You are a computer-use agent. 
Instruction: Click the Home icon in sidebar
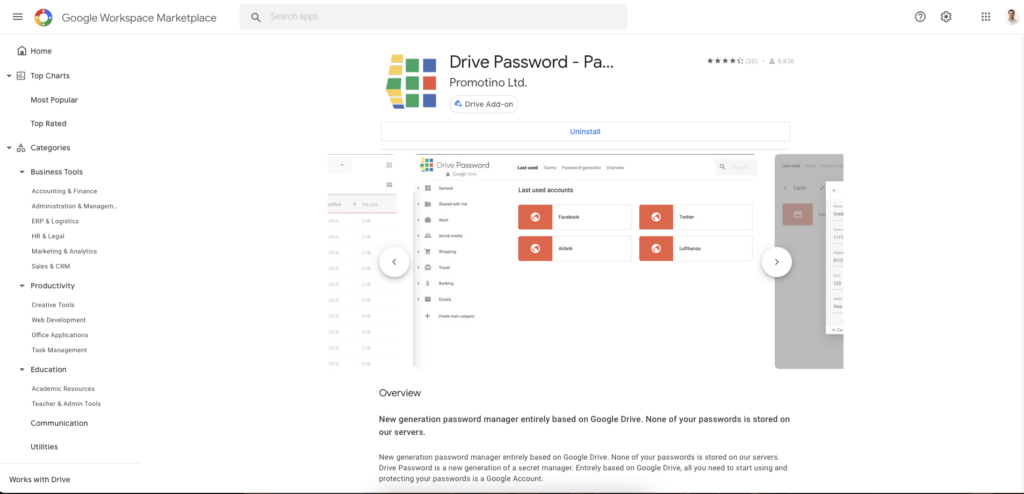[22, 51]
